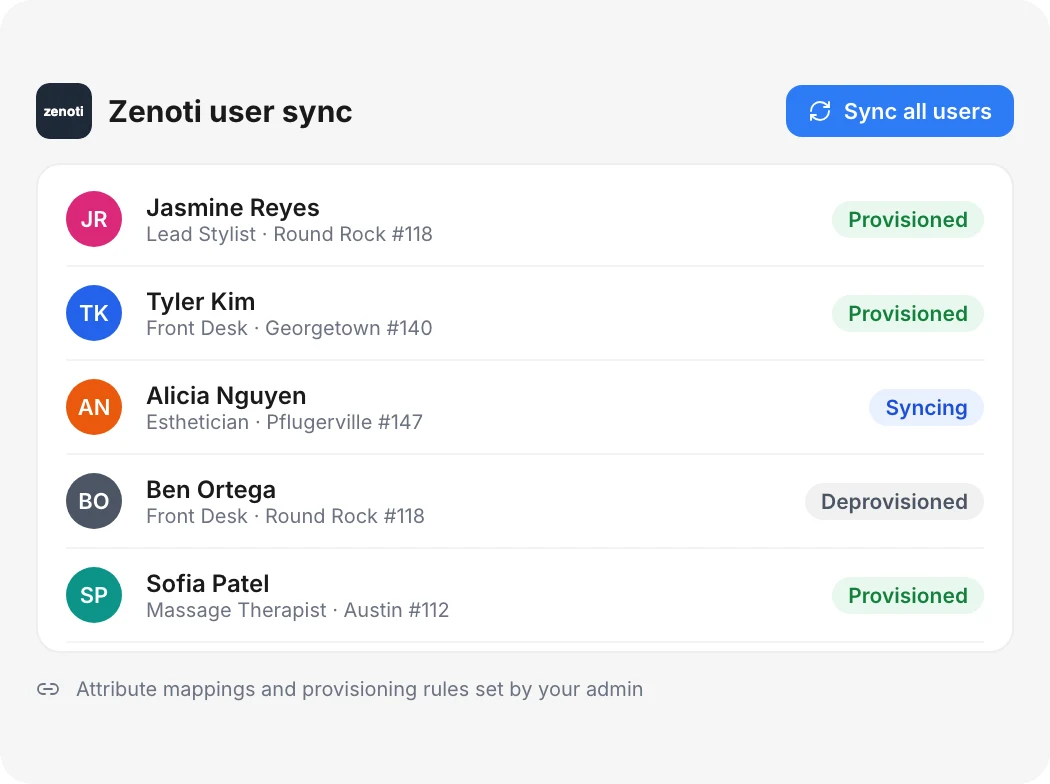
Task: Open Ben Ortega's BO avatar
Action: (94, 501)
